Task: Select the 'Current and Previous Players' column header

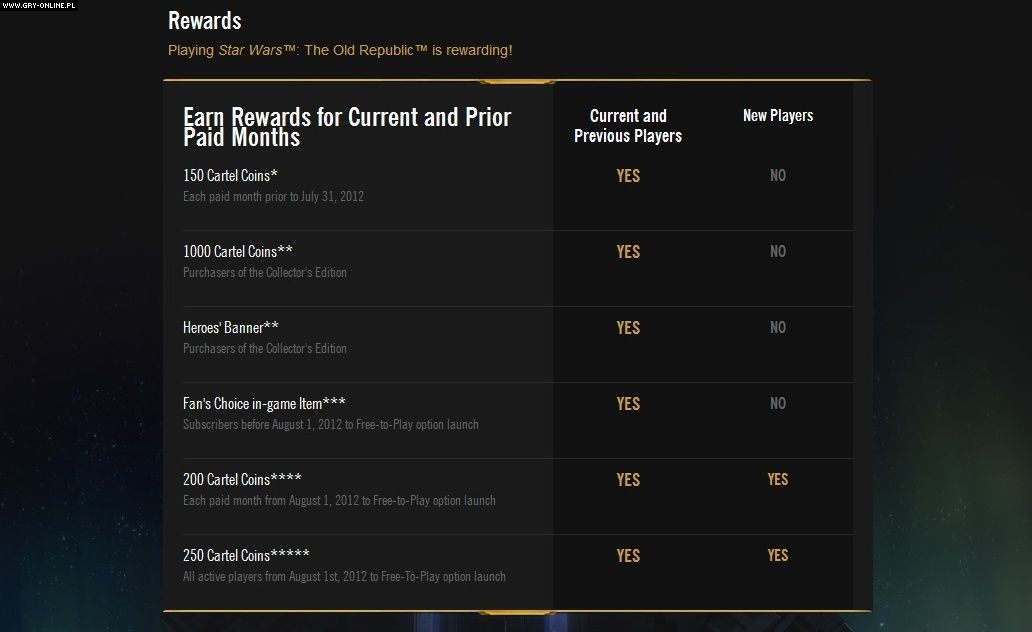Action: point(628,126)
